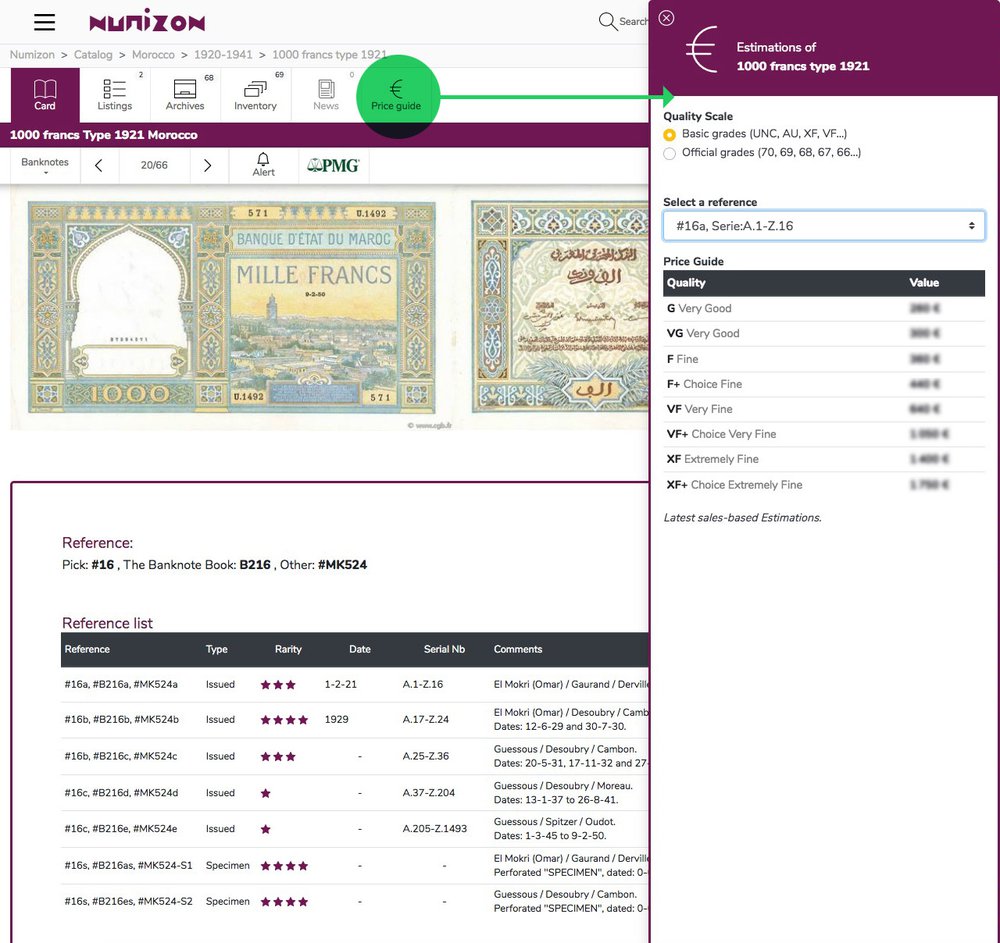Close the Estimations panel
This screenshot has width=1000, height=943.
pyautogui.click(x=666, y=18)
